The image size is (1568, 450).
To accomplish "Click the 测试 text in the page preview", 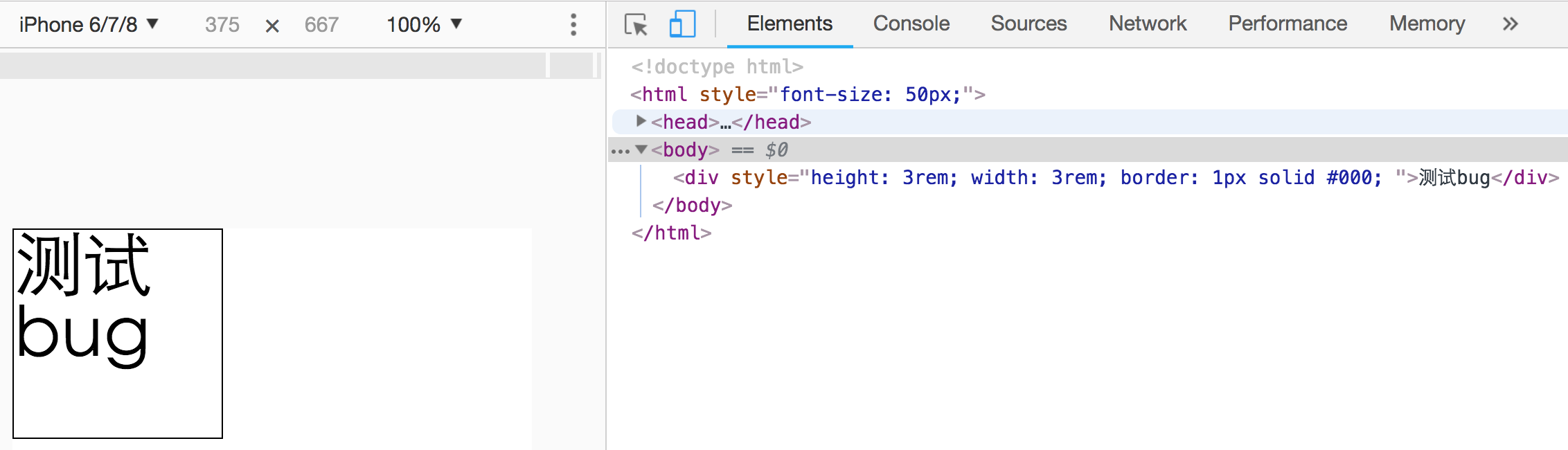I will pyautogui.click(x=83, y=265).
